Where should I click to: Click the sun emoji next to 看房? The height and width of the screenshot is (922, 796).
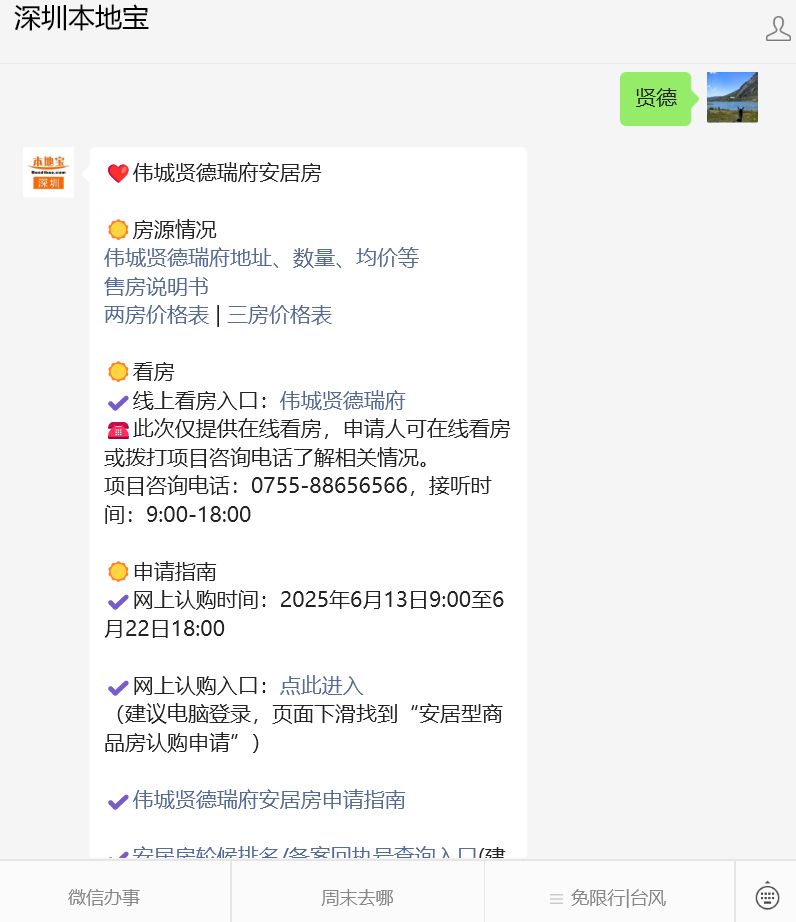point(118,372)
